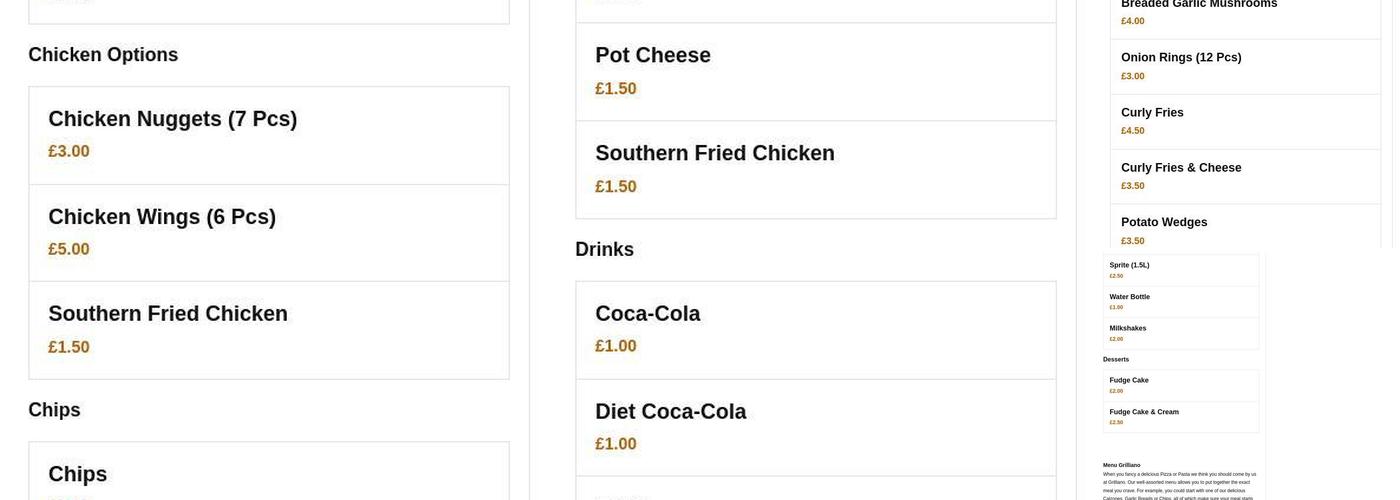This screenshot has width=1400, height=500.
Task: Click Onion Rings (12 Pcs) item
Action: pyautogui.click(x=1245, y=66)
